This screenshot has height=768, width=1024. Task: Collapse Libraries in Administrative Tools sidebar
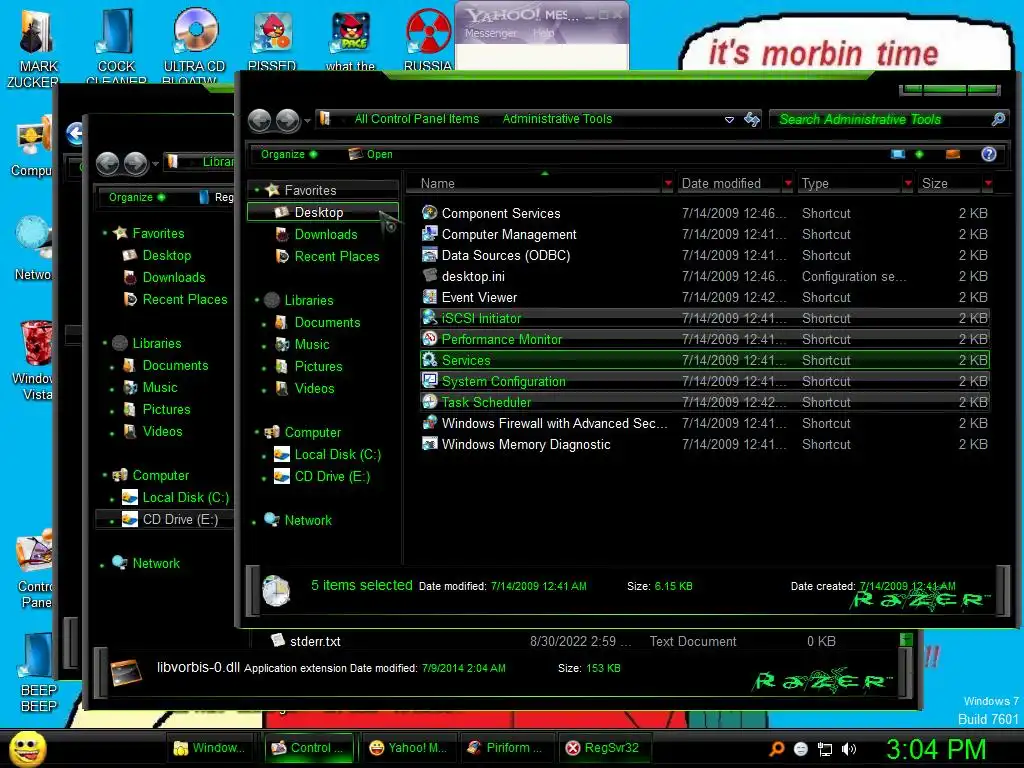point(257,300)
